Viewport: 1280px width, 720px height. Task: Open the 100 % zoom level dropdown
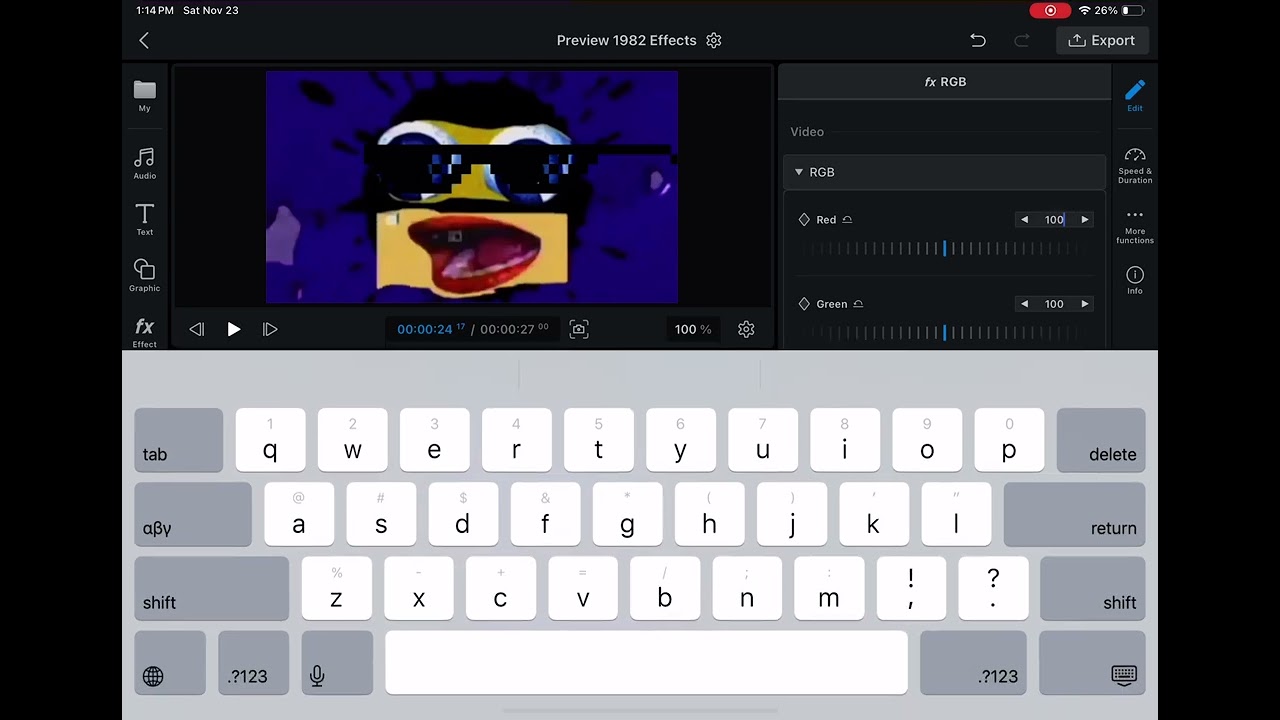[693, 329]
